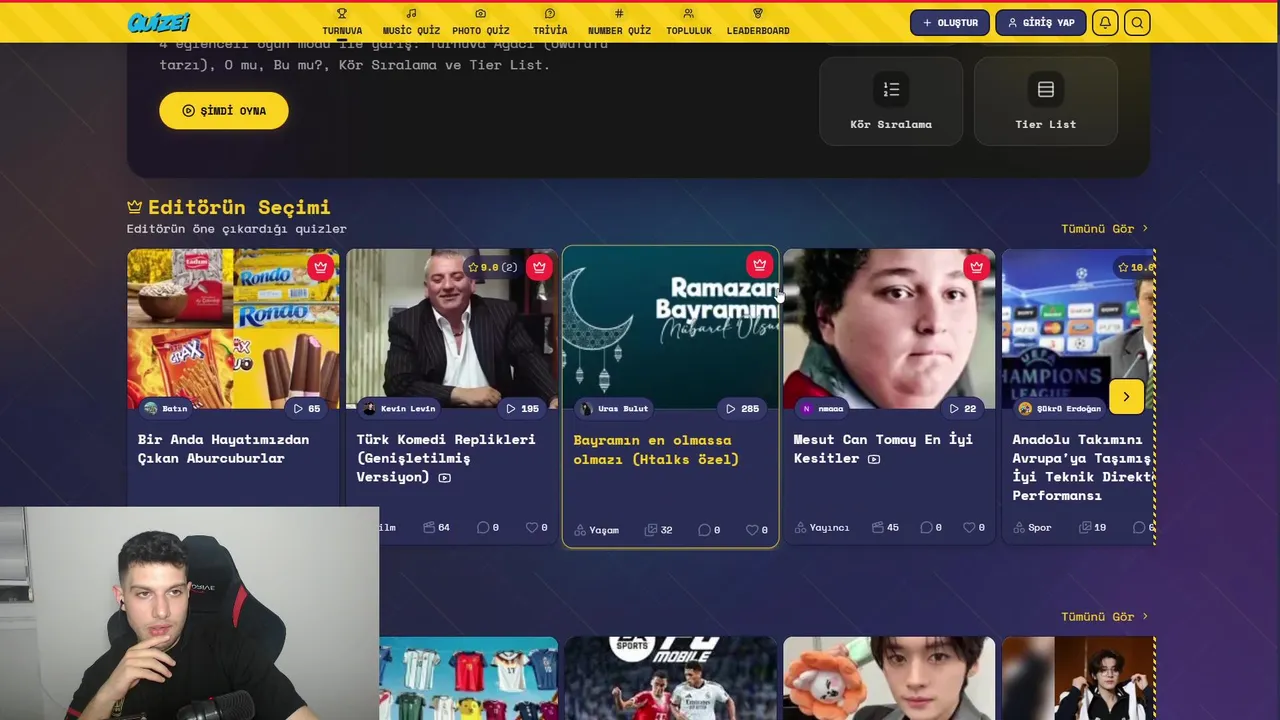1280x720 pixels.
Task: Click title Mesut Can Tomay En İyi Kesitler
Action: point(883,448)
